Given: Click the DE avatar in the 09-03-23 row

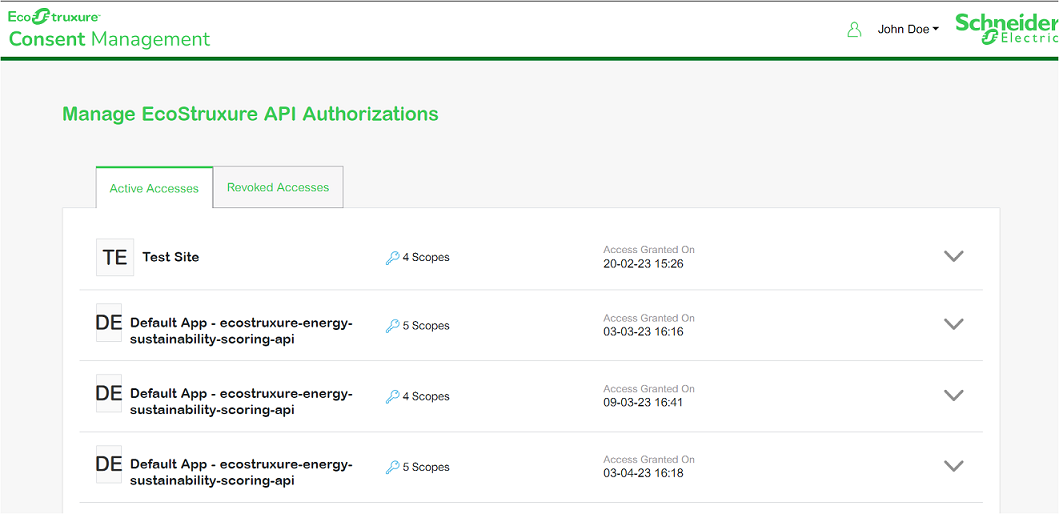Looking at the screenshot, I should coord(109,393).
